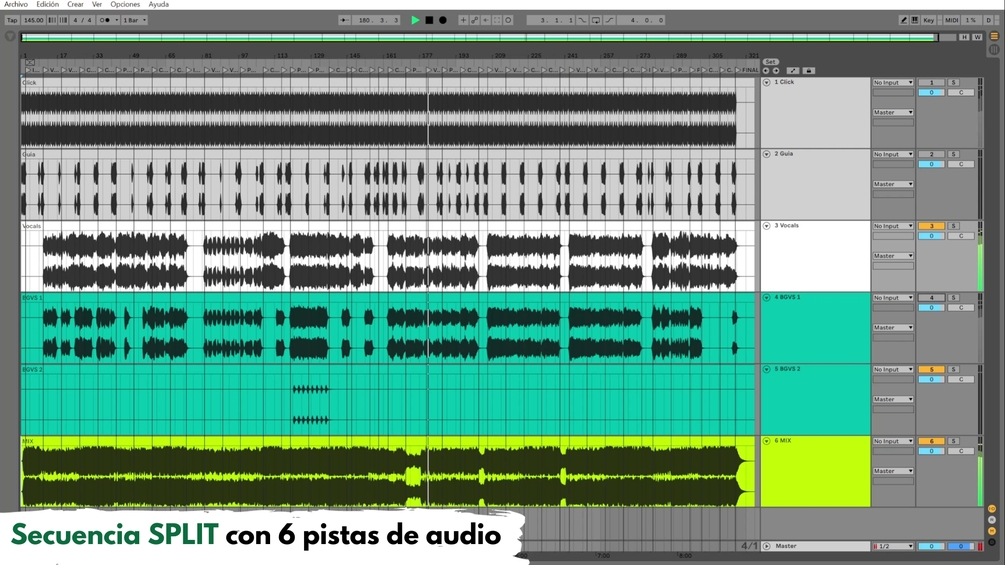The height and width of the screenshot is (565, 1005).
Task: Collapse the 2 Guia track
Action: pos(767,154)
